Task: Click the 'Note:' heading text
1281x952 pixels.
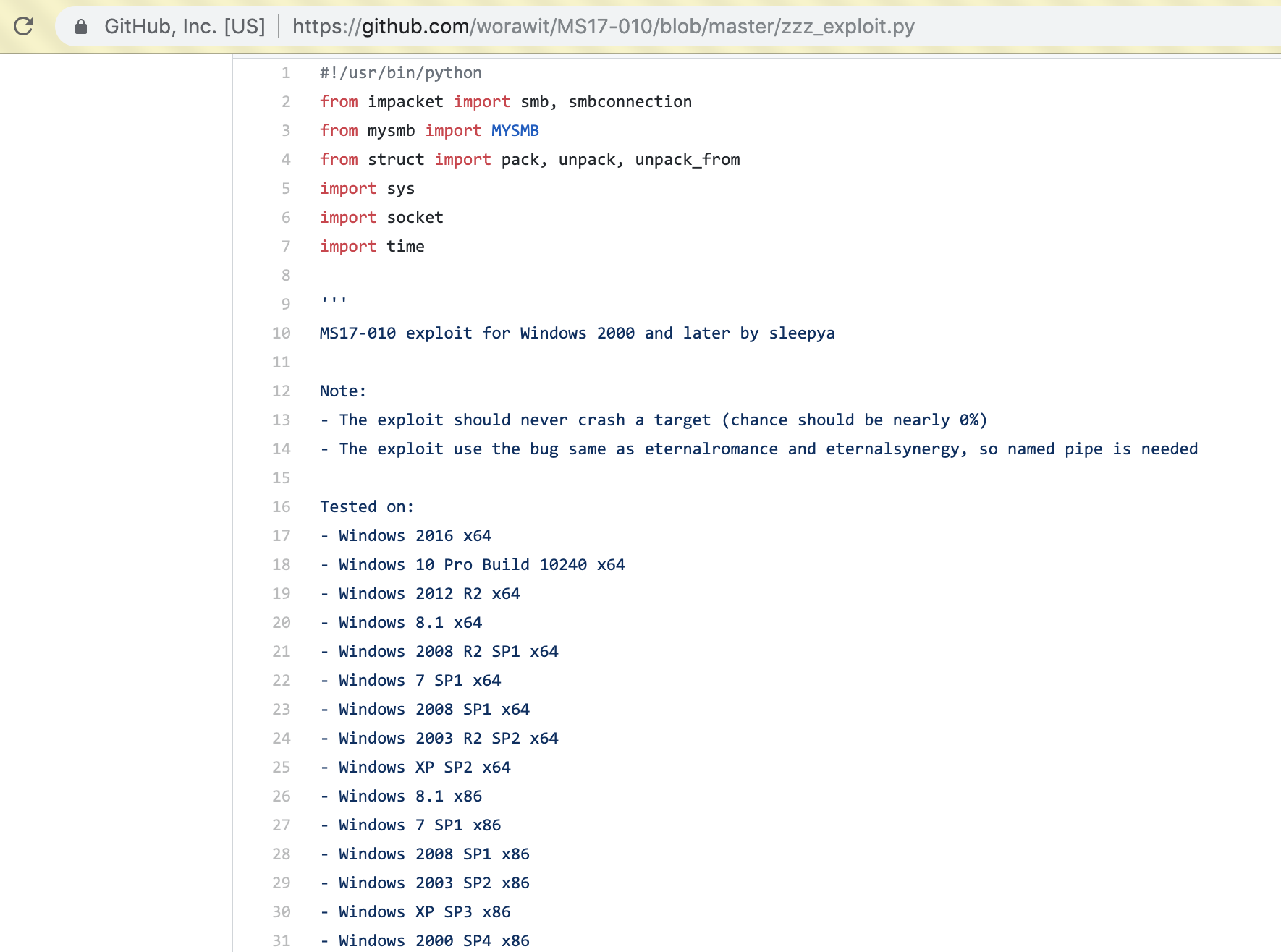Action: point(343,391)
